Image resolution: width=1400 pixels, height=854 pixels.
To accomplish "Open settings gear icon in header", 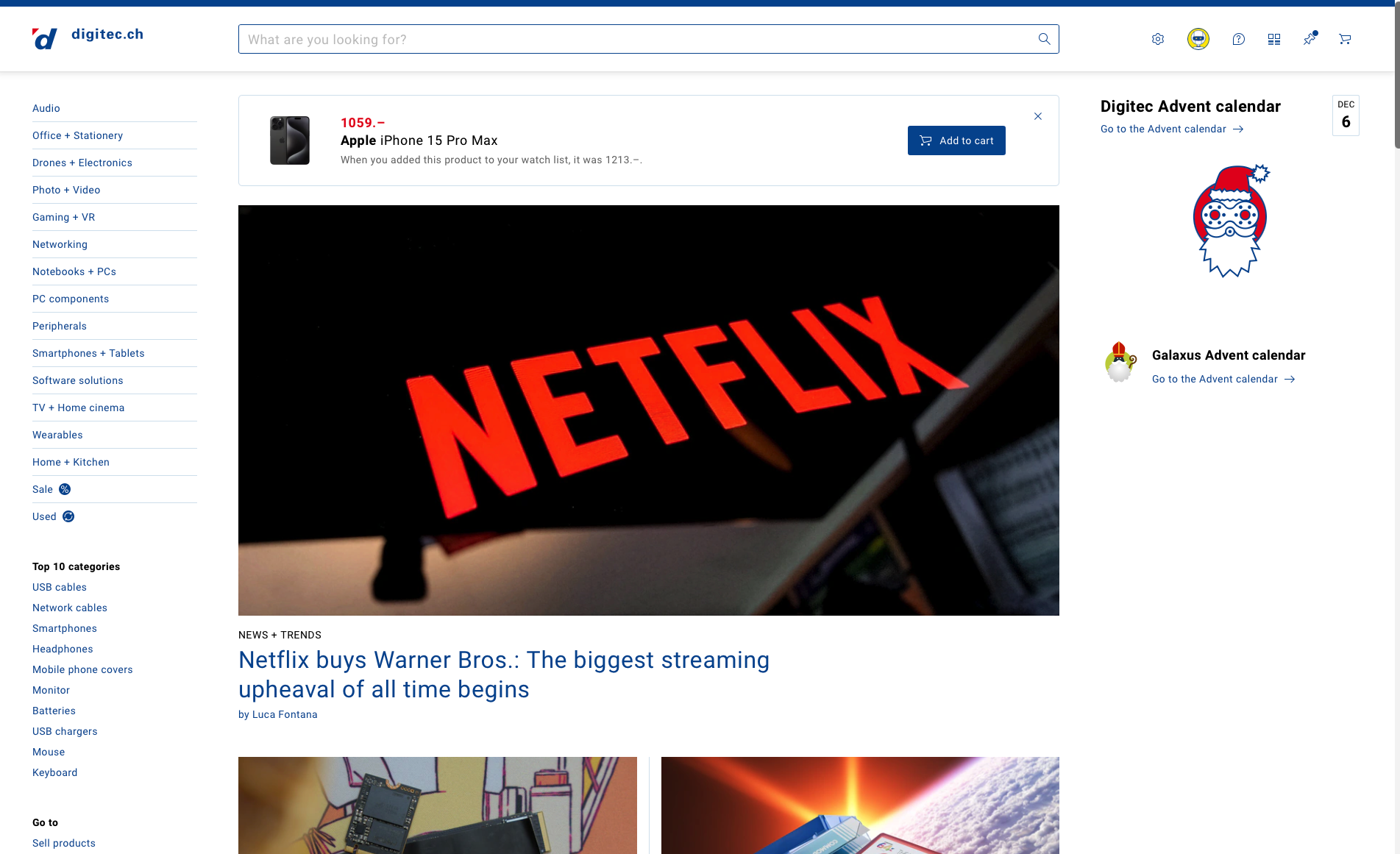I will [x=1158, y=39].
